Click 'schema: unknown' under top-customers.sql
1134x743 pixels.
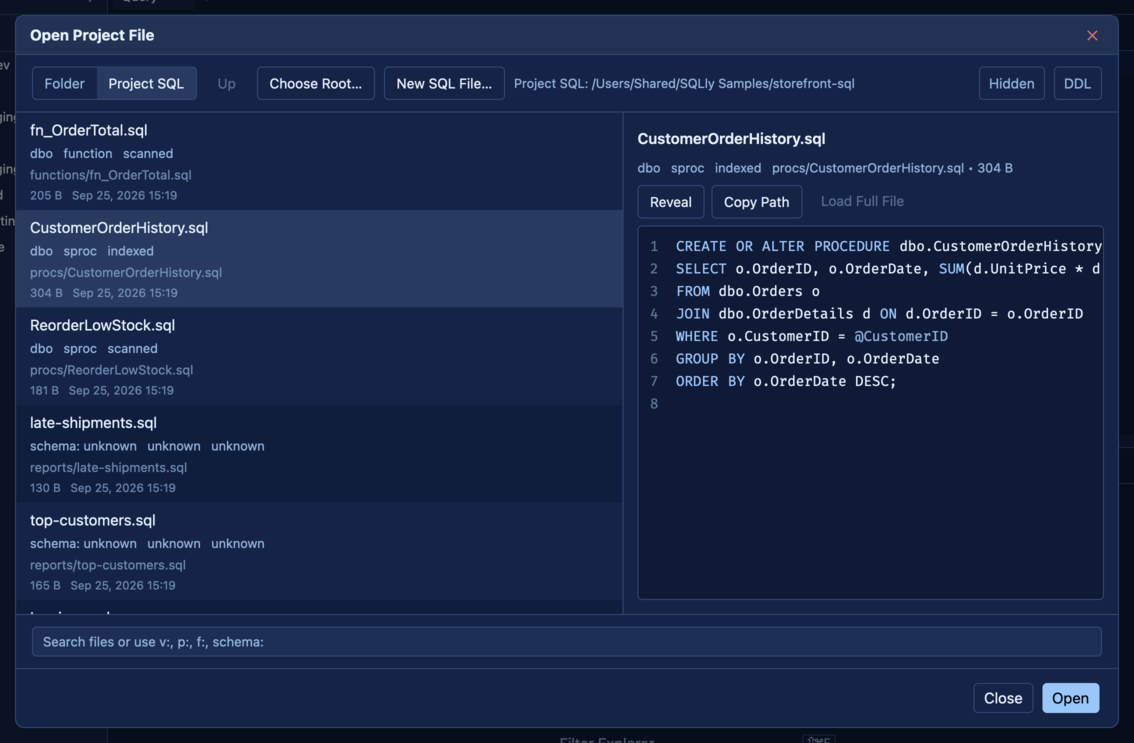click(83, 543)
